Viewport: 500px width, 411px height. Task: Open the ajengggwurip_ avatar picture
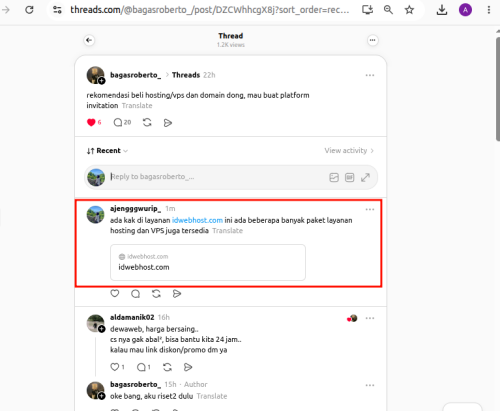(96, 215)
